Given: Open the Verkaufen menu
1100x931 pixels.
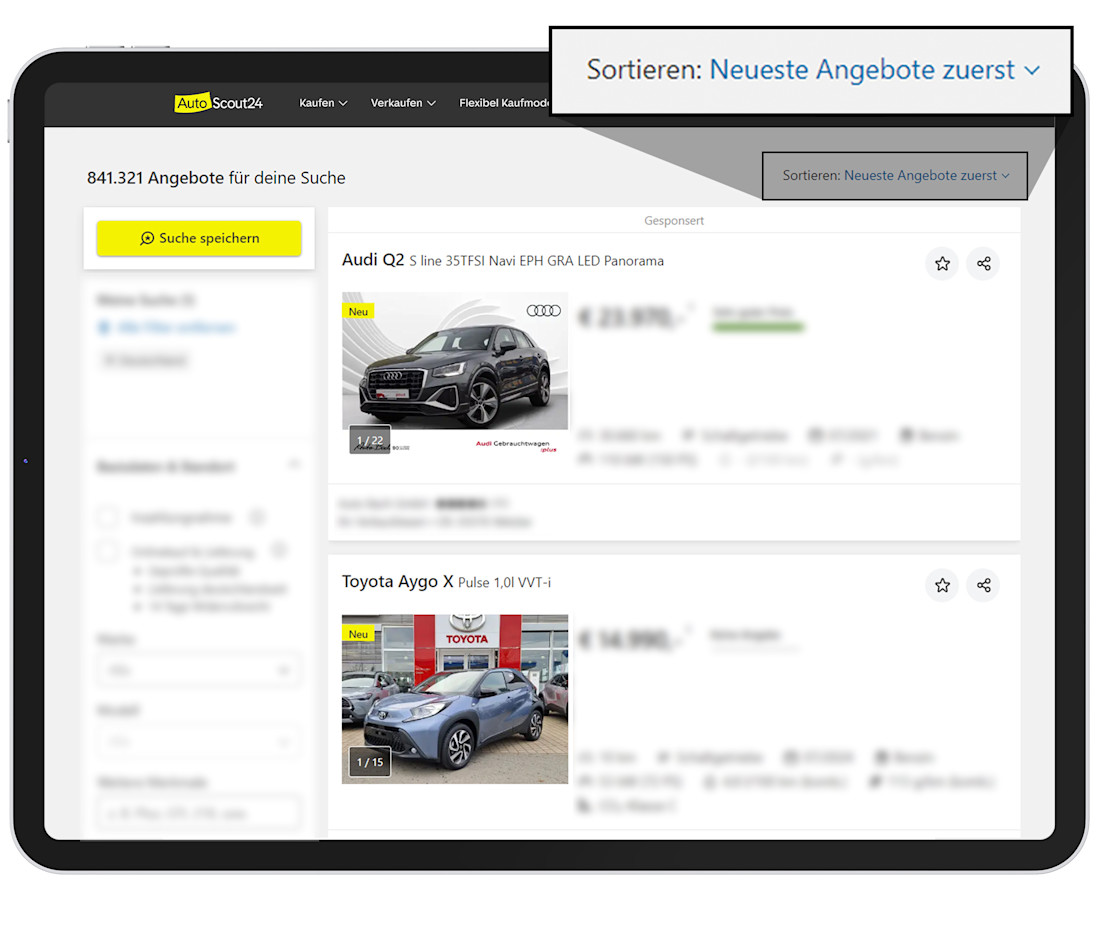Looking at the screenshot, I should point(403,103).
